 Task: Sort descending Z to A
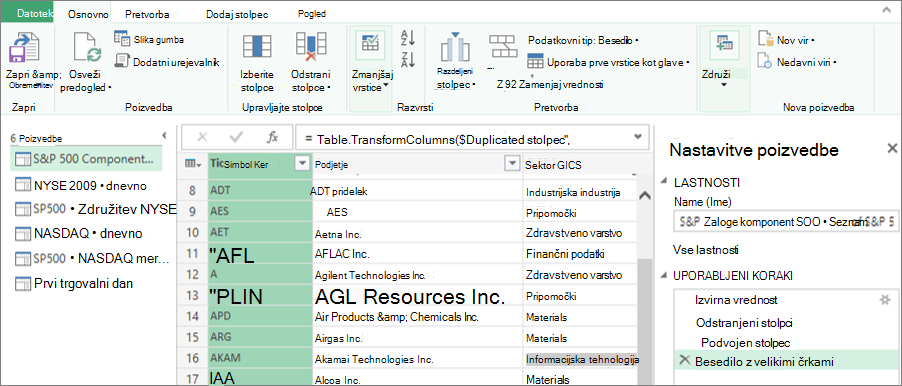click(408, 59)
